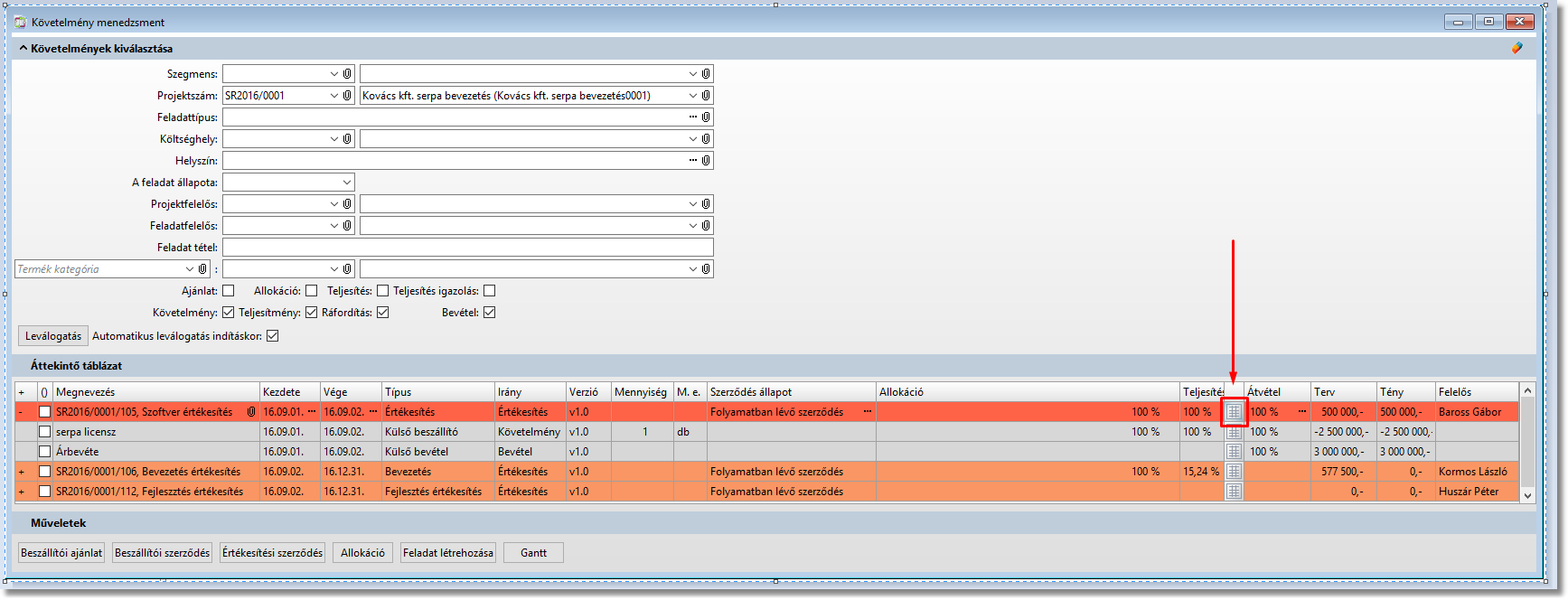The height and width of the screenshot is (600, 1568).
Task: Open ellipsis in Átvétel cell of first row
Action: (x=1302, y=411)
